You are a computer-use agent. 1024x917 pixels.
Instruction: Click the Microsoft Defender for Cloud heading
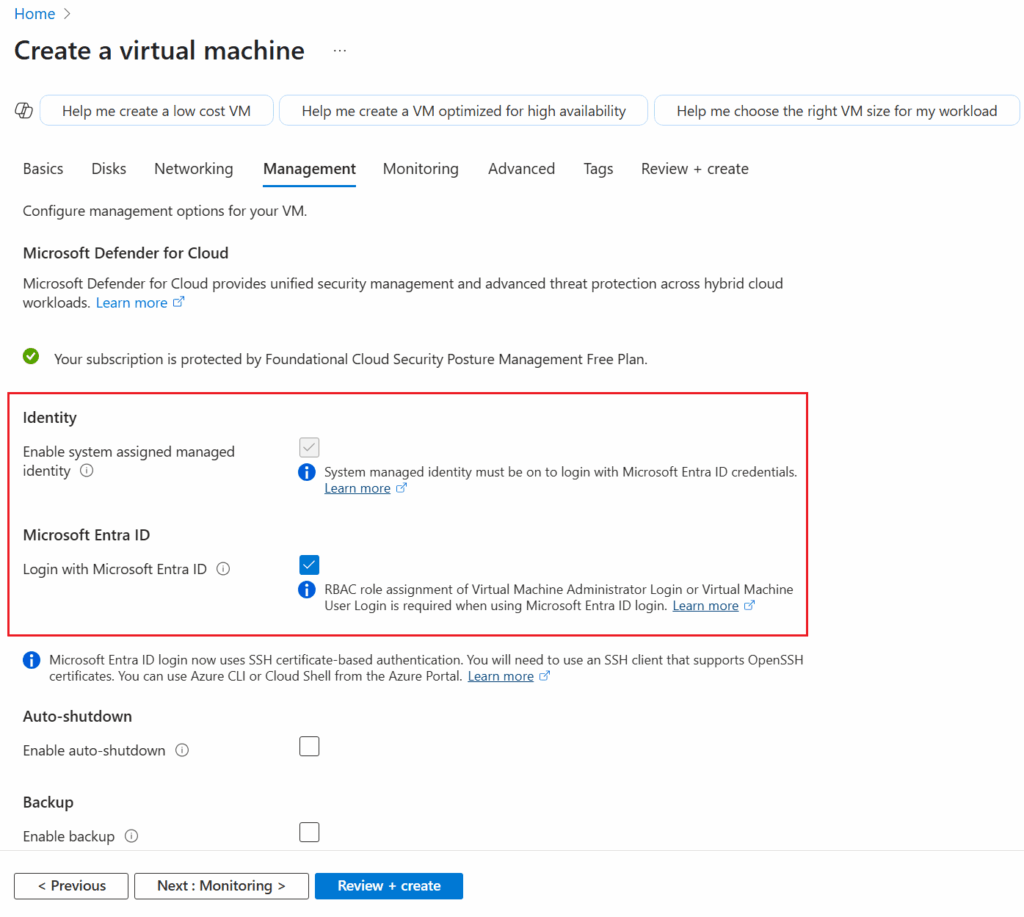pos(125,253)
